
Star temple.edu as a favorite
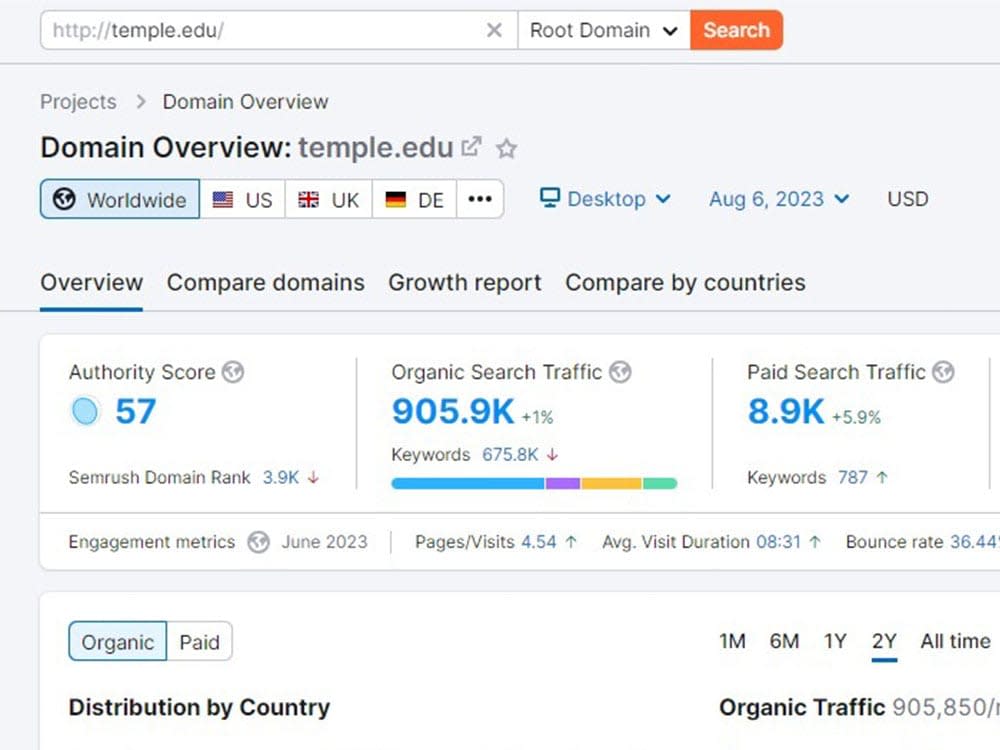pos(506,148)
